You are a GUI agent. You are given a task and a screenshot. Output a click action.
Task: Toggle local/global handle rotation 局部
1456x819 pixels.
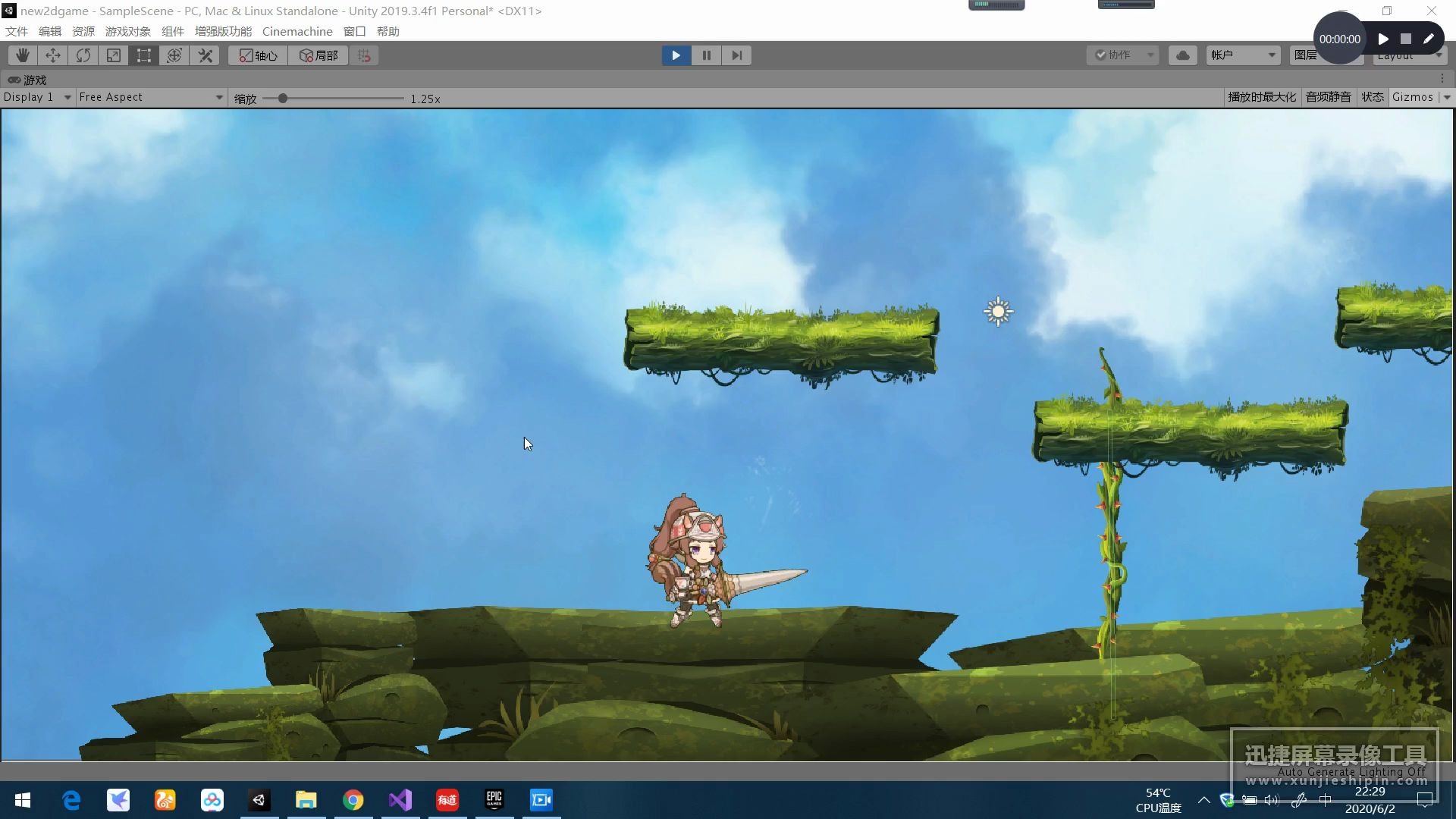[x=318, y=55]
